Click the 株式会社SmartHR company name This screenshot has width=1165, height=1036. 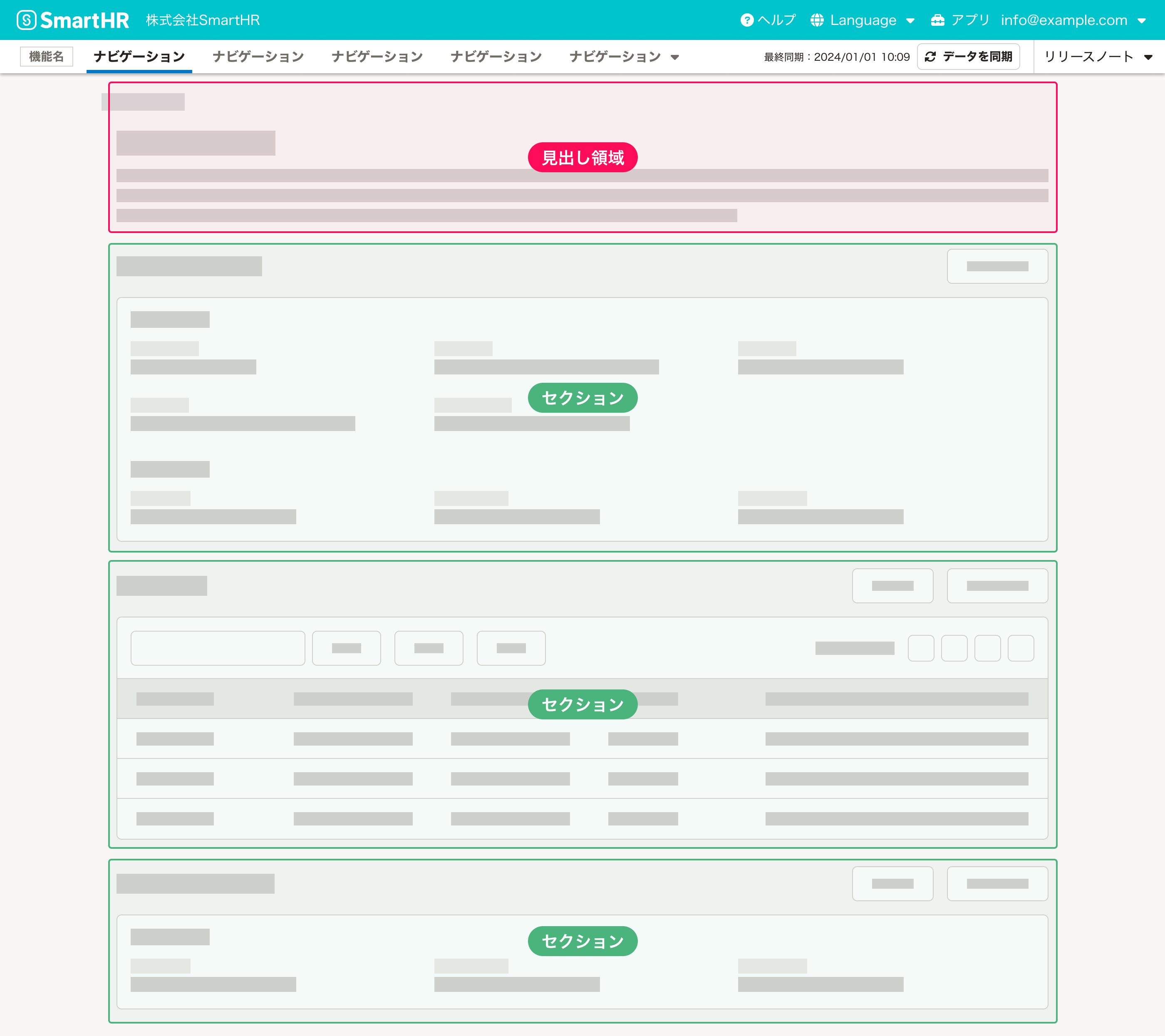click(203, 20)
